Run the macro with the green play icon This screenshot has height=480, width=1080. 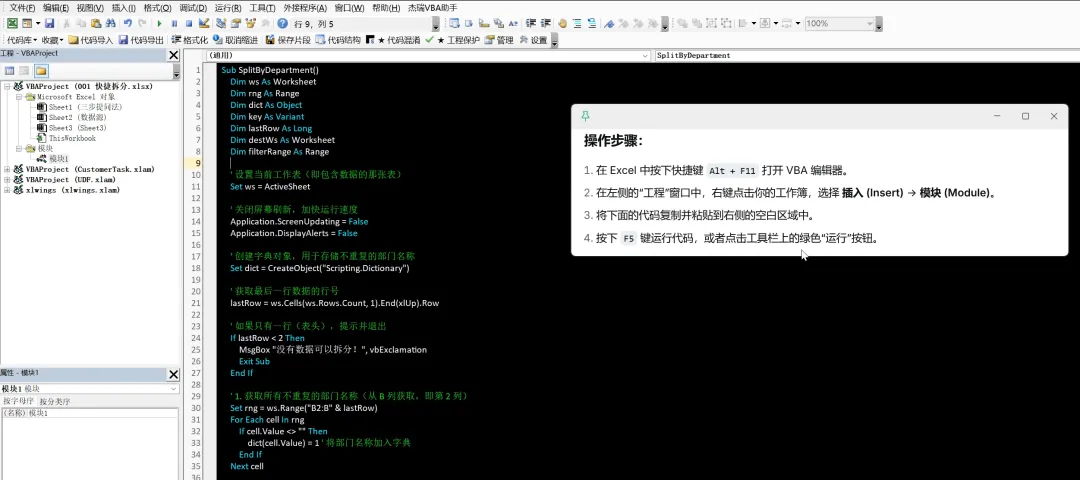(x=159, y=23)
